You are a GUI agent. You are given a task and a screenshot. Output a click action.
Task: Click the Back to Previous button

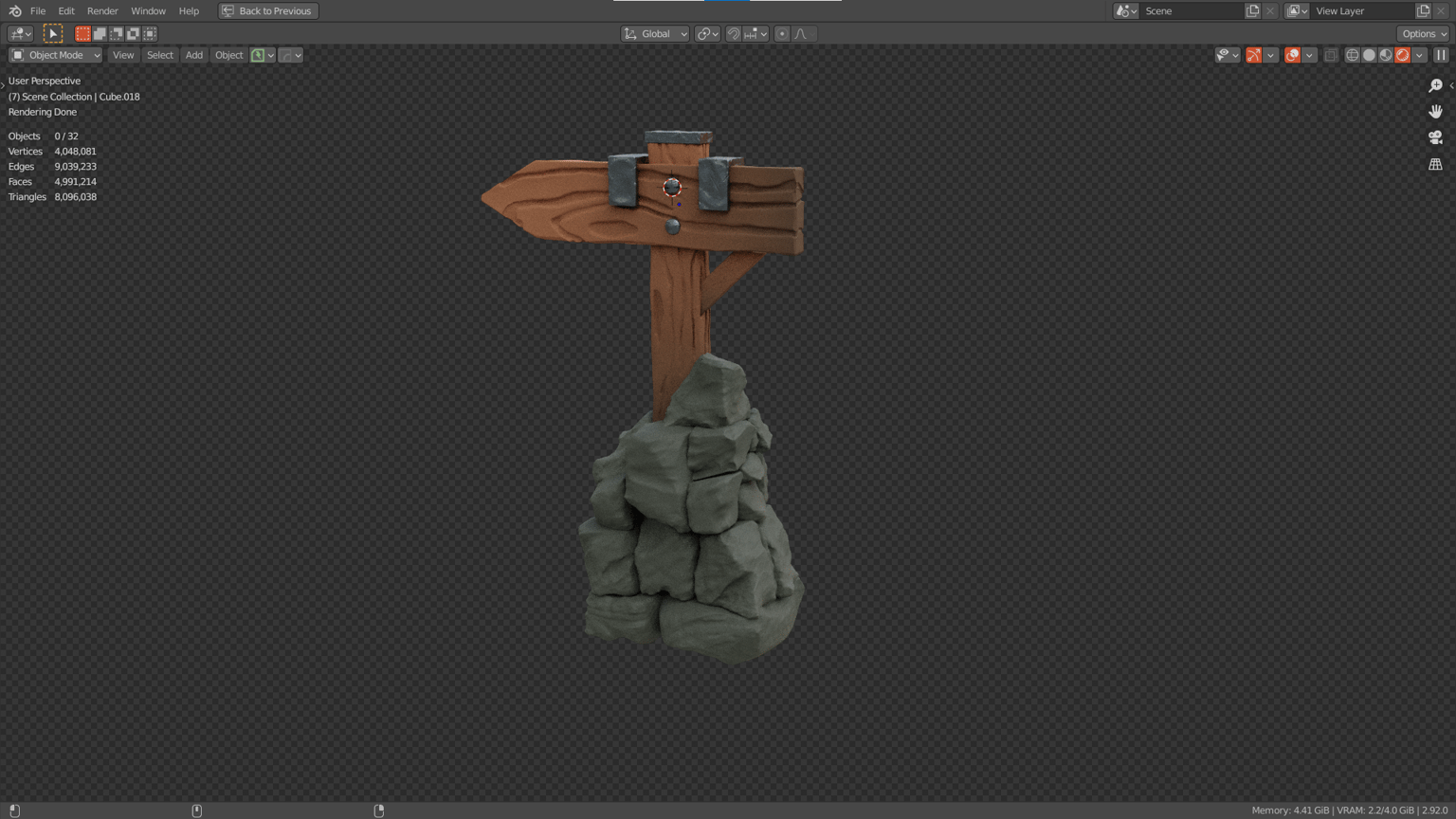tap(268, 10)
